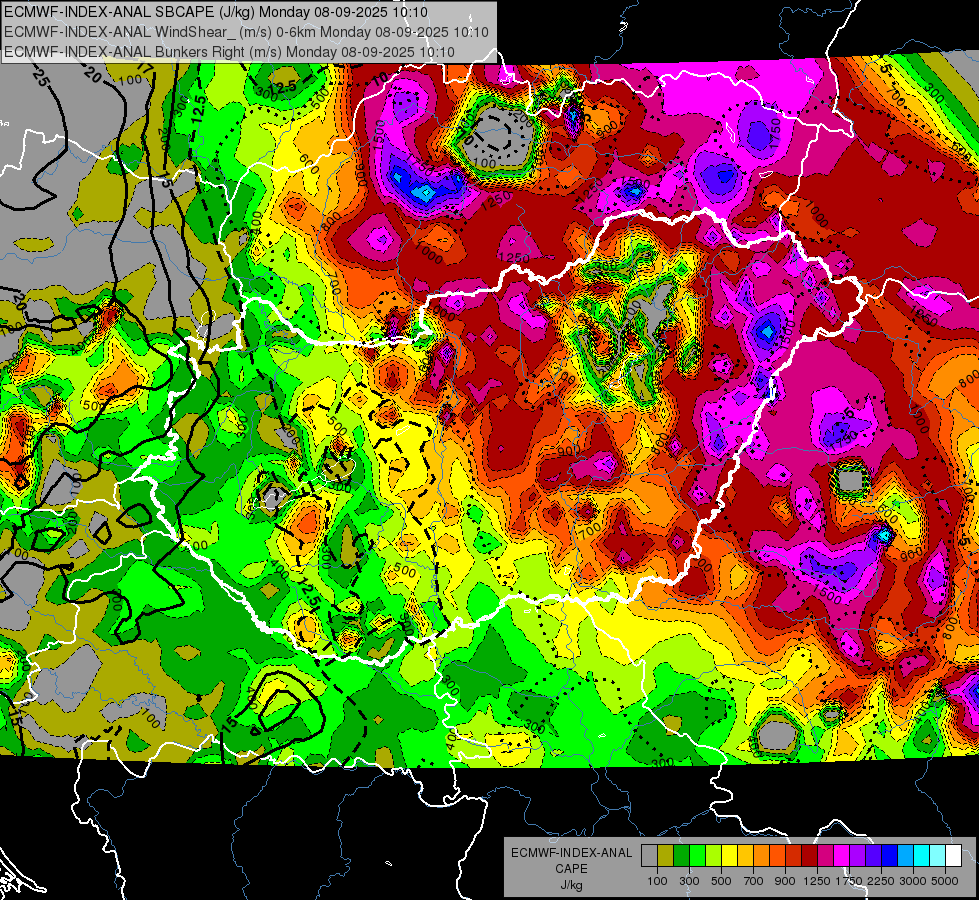Image resolution: width=979 pixels, height=900 pixels.
Task: Click the pure blue legend swatch
Action: [890, 855]
